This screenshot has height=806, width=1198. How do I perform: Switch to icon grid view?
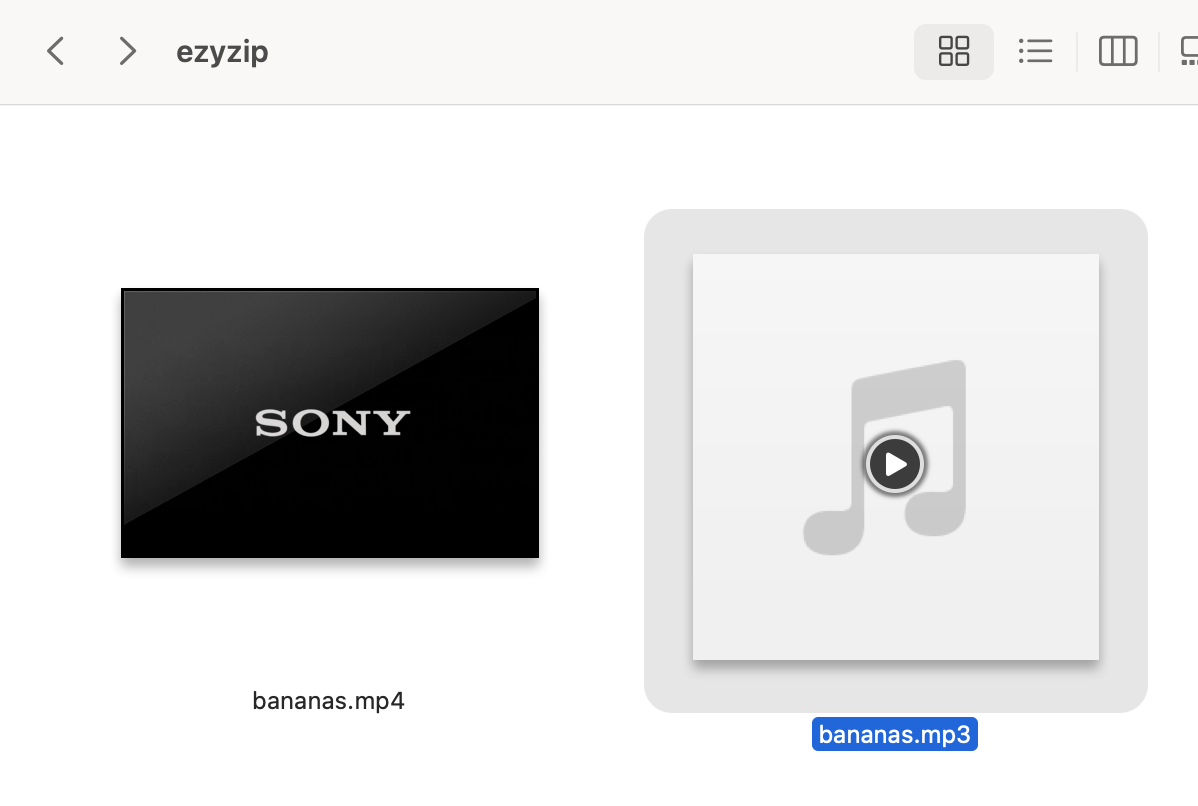click(954, 52)
